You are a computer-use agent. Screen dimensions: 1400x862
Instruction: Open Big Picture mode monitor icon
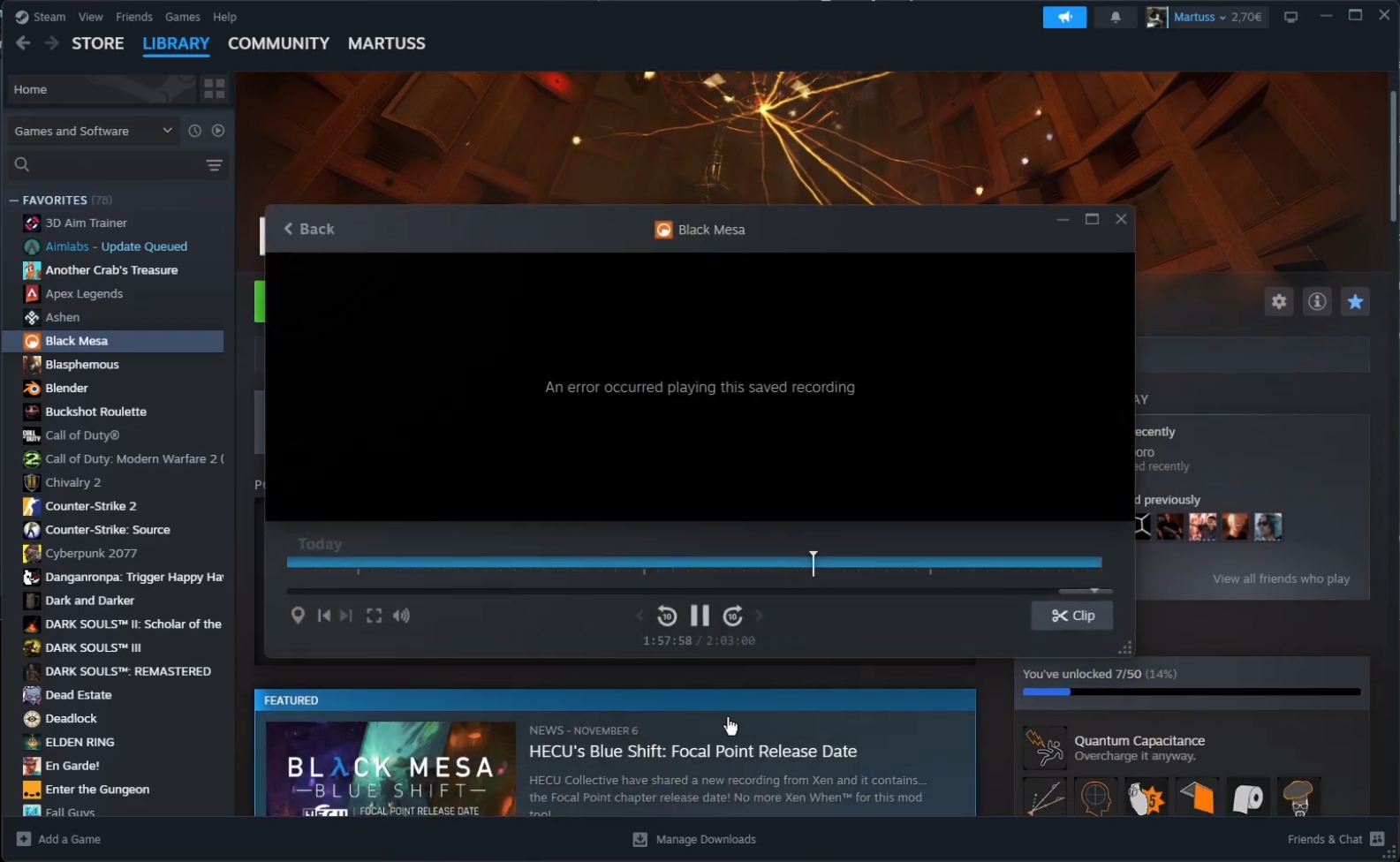click(x=1290, y=17)
